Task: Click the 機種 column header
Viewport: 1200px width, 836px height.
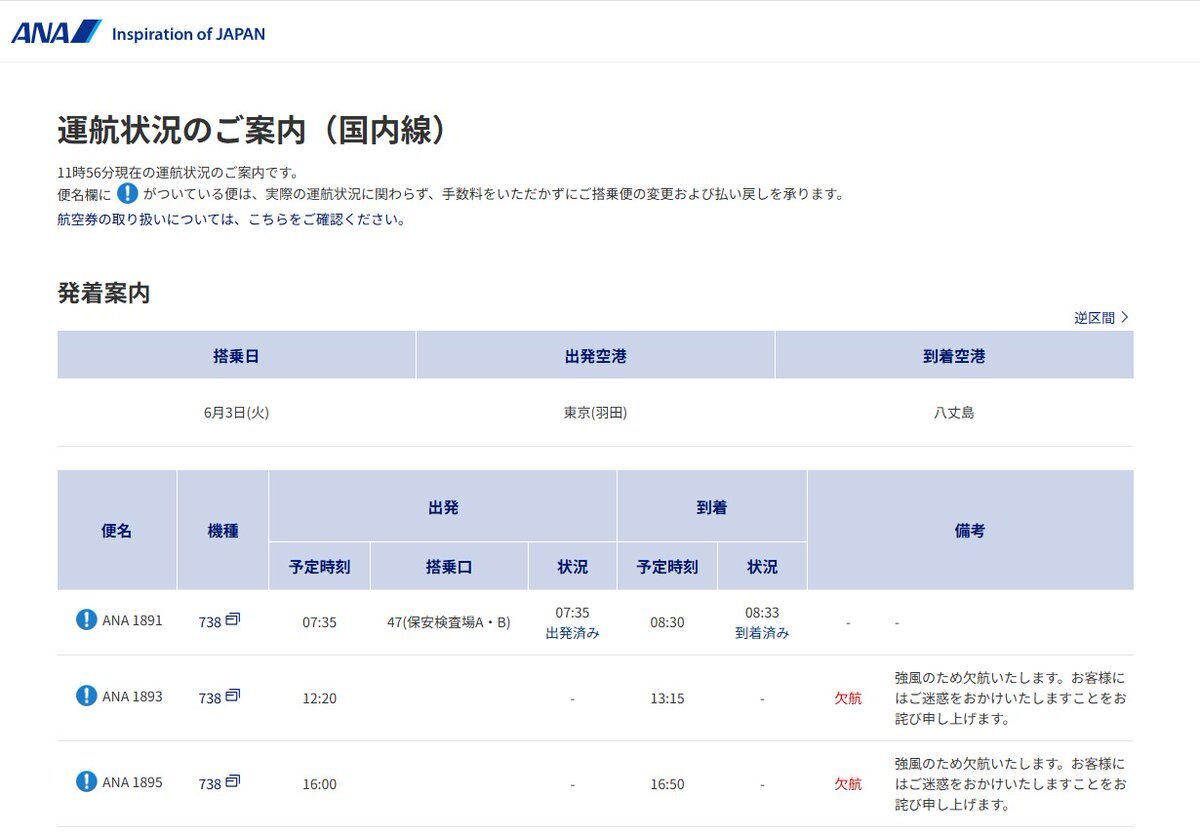Action: (x=223, y=530)
